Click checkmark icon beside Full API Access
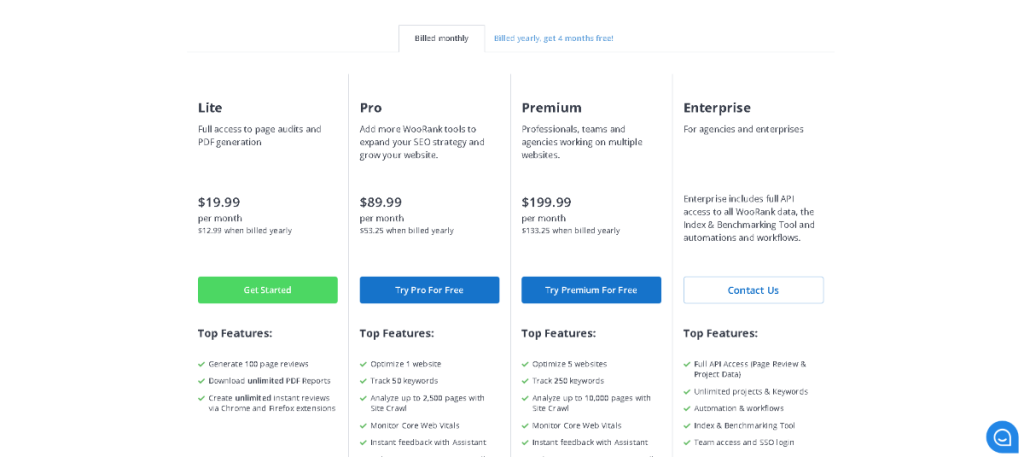Viewport: 1024px width, 457px height. (688, 364)
